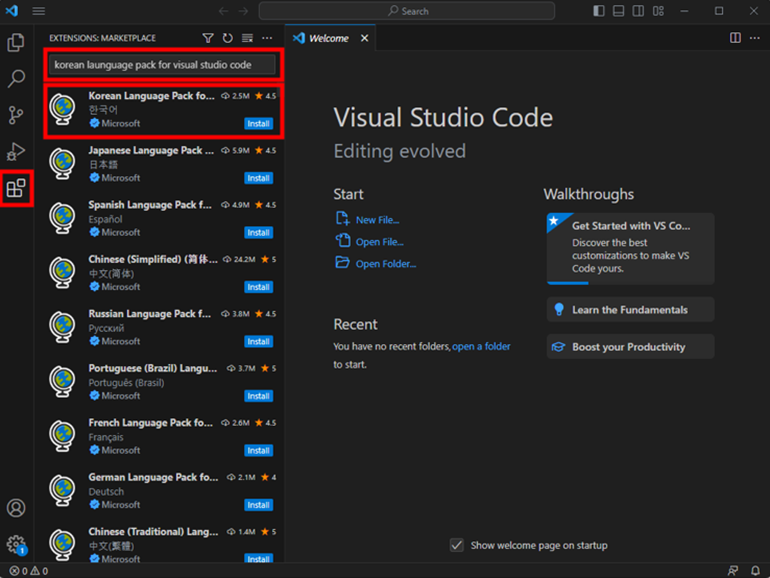Open Get Started with VS Code walkthrough
The width and height of the screenshot is (770, 578).
click(x=630, y=248)
